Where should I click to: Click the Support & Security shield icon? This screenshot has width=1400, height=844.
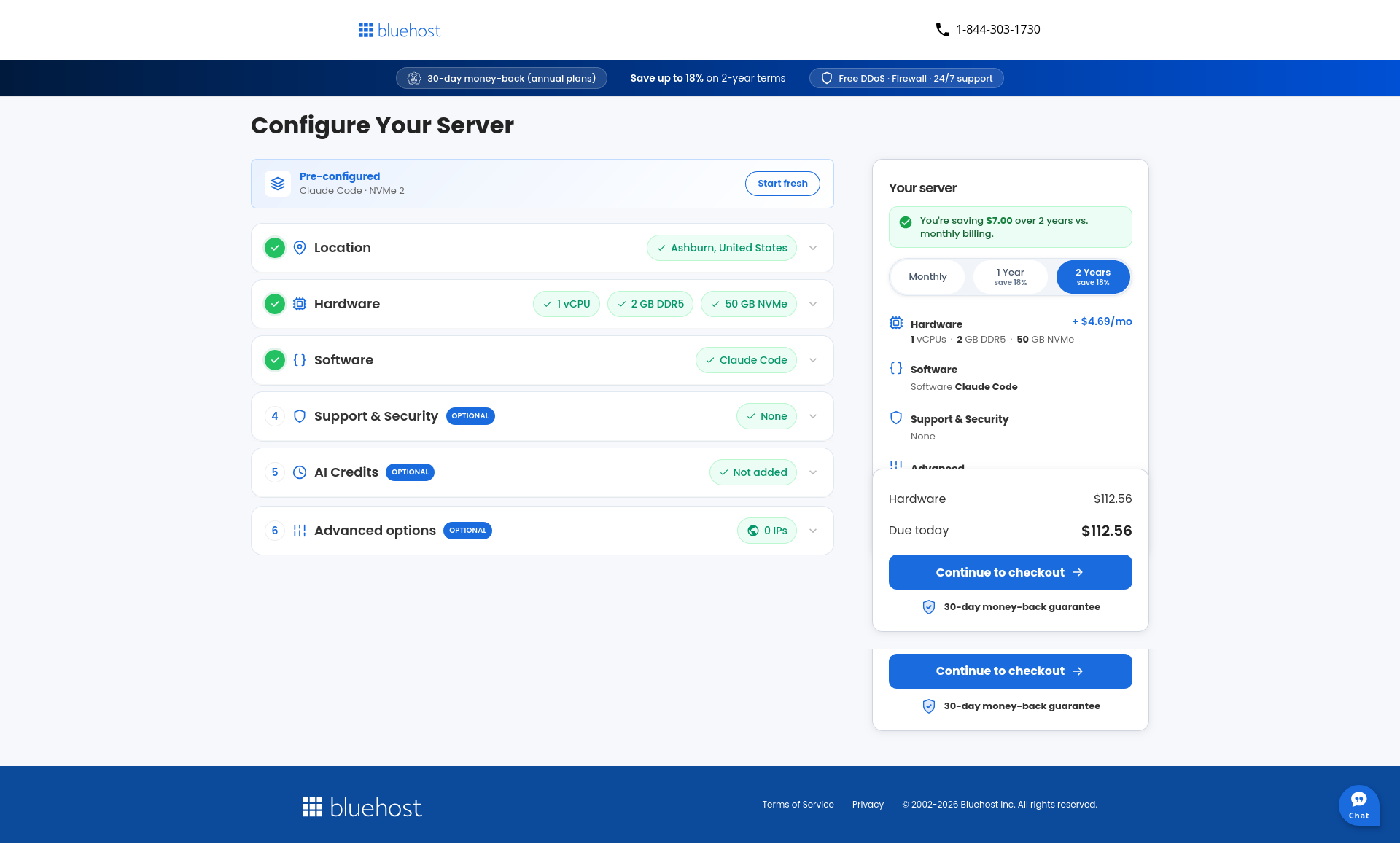(300, 416)
